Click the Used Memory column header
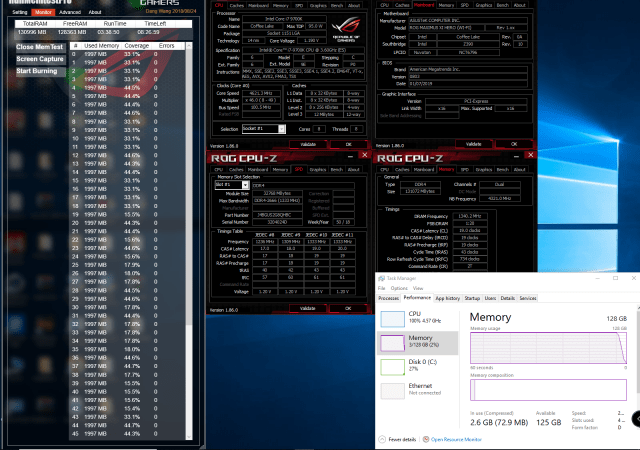 click(x=102, y=46)
